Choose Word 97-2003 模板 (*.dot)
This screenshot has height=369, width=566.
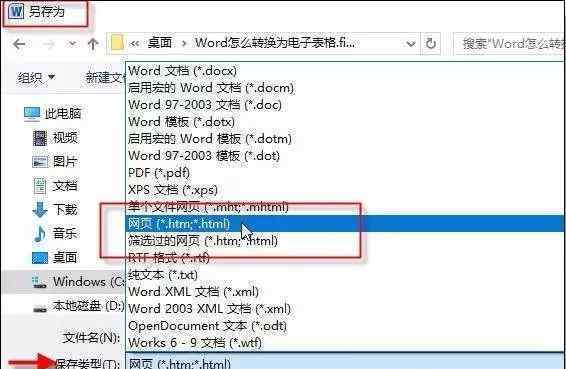click(x=345, y=156)
